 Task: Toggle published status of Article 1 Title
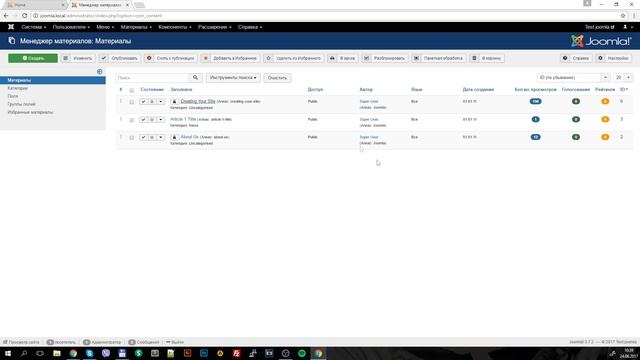tap(143, 119)
